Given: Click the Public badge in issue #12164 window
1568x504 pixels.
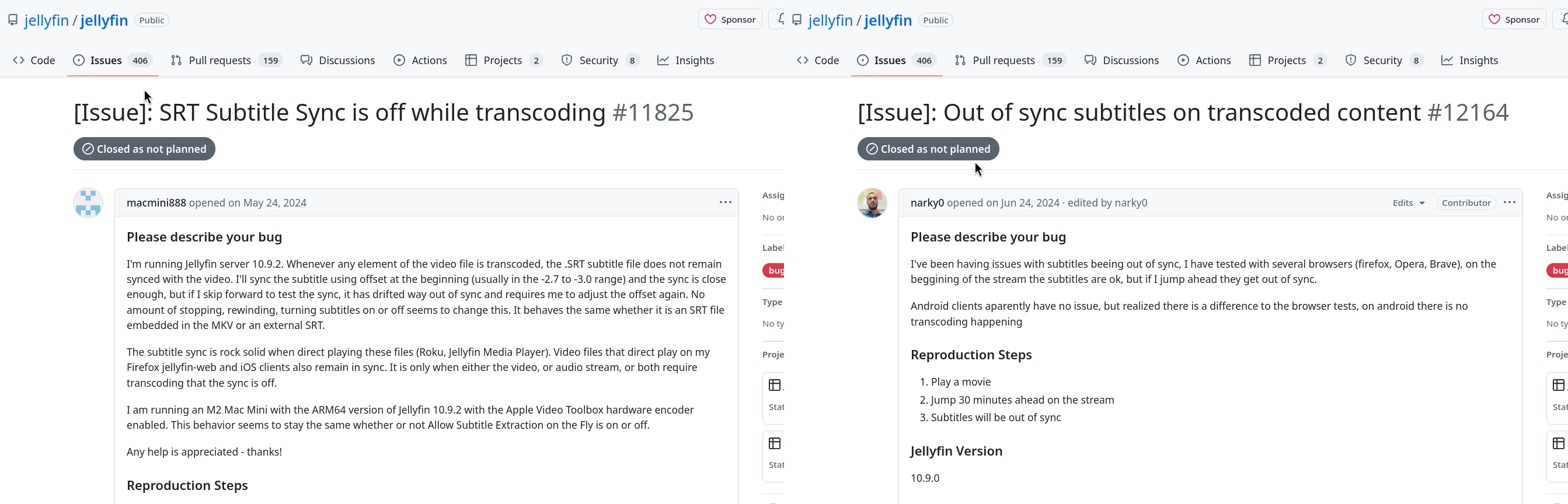Looking at the screenshot, I should click(x=936, y=20).
